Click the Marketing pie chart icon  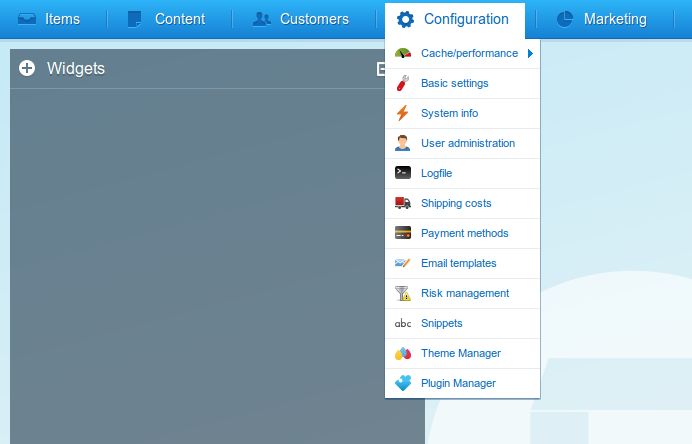pos(564,19)
